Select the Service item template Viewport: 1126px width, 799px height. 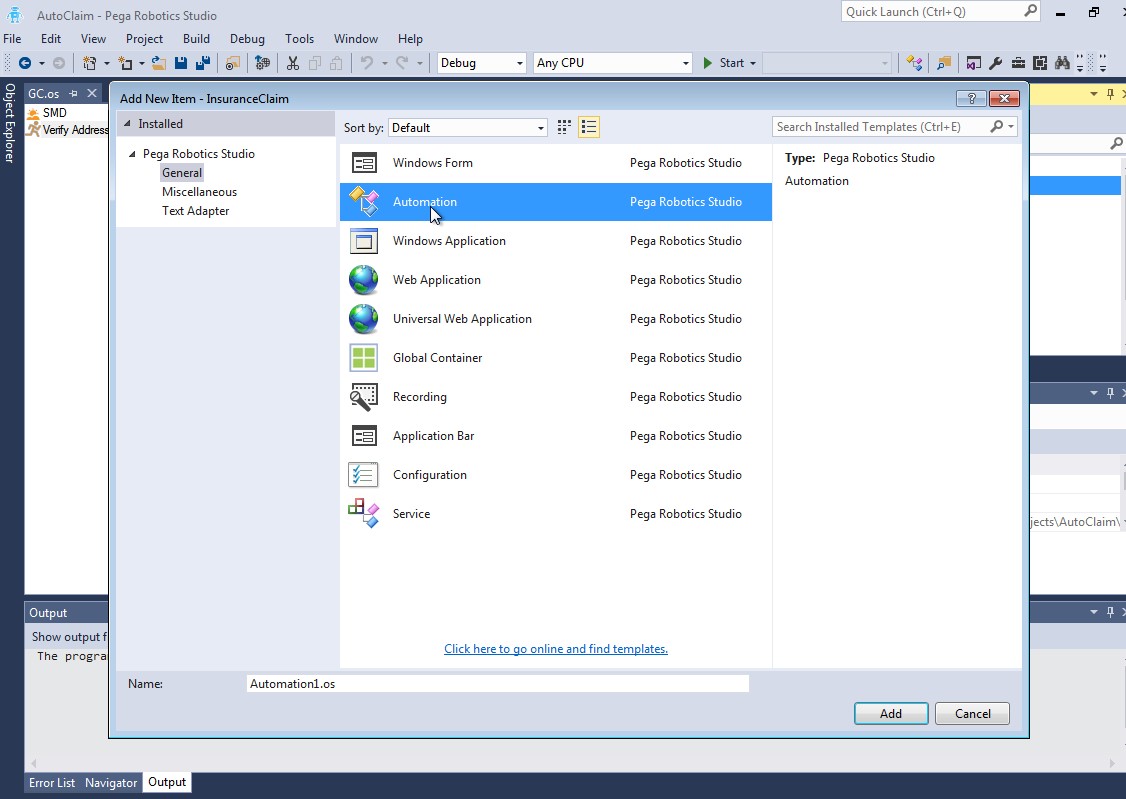click(411, 513)
